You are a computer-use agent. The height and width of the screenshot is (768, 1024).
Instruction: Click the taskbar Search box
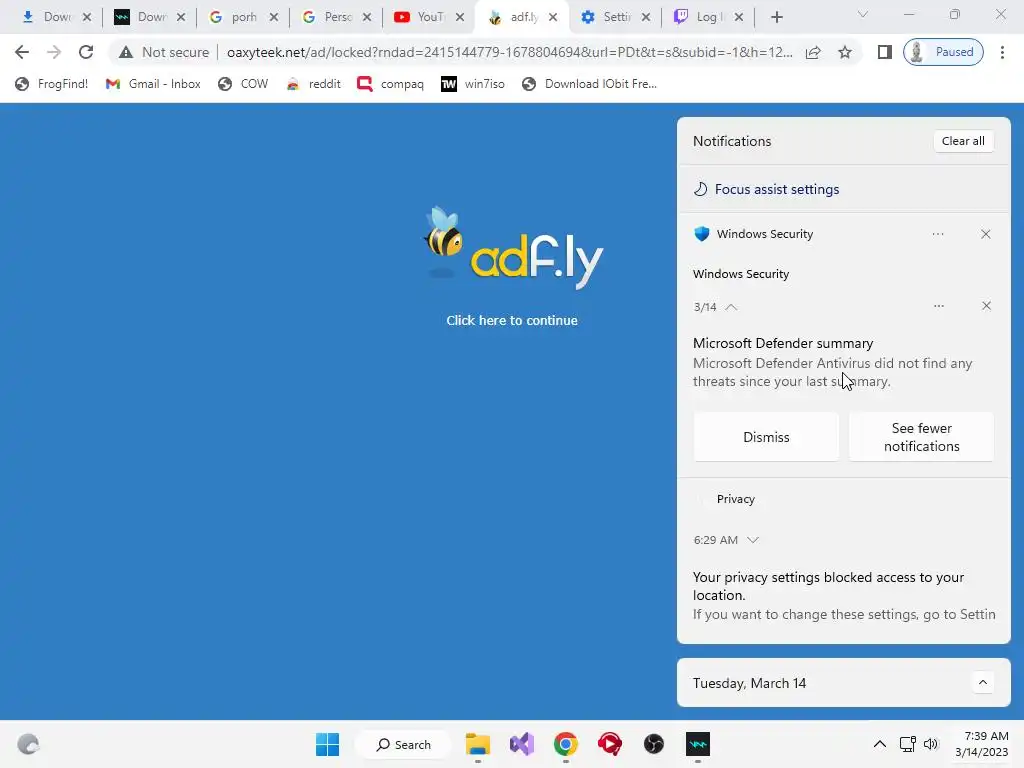coord(404,744)
